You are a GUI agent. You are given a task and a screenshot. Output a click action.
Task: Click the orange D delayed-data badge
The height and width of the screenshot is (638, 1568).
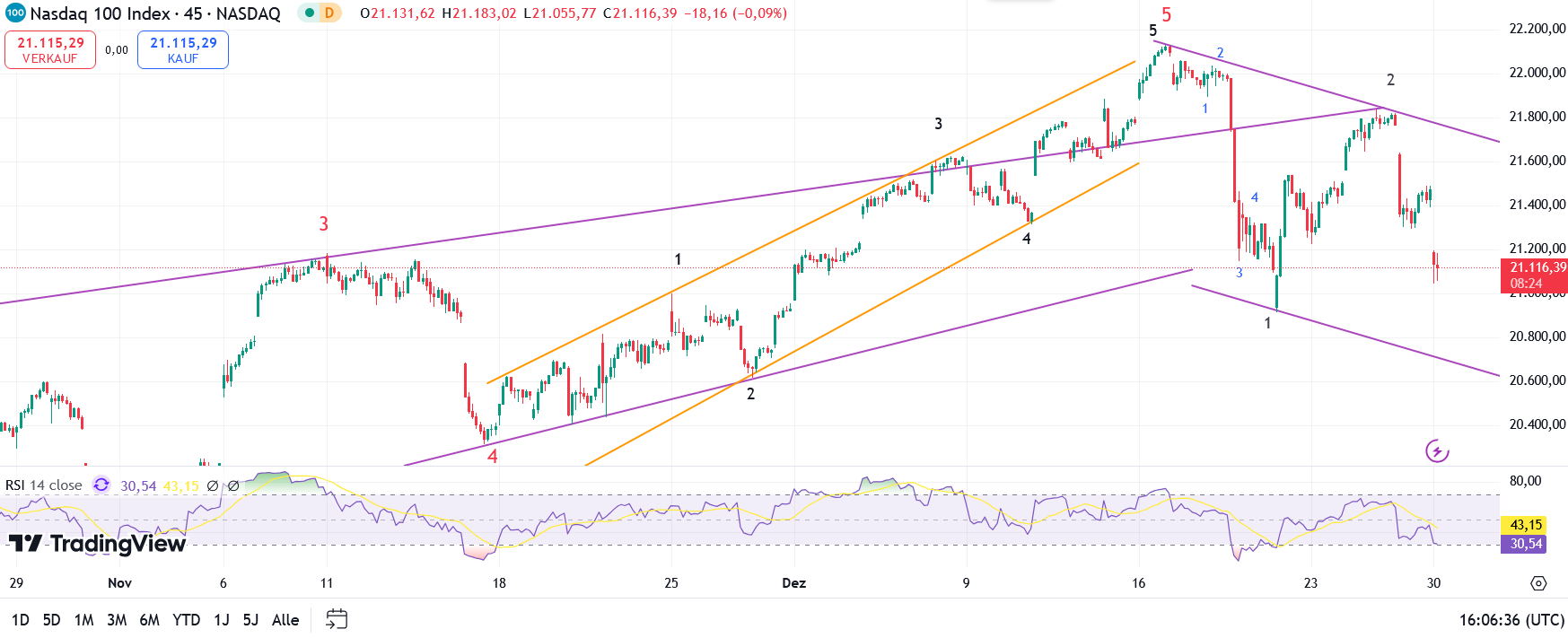coord(329,13)
